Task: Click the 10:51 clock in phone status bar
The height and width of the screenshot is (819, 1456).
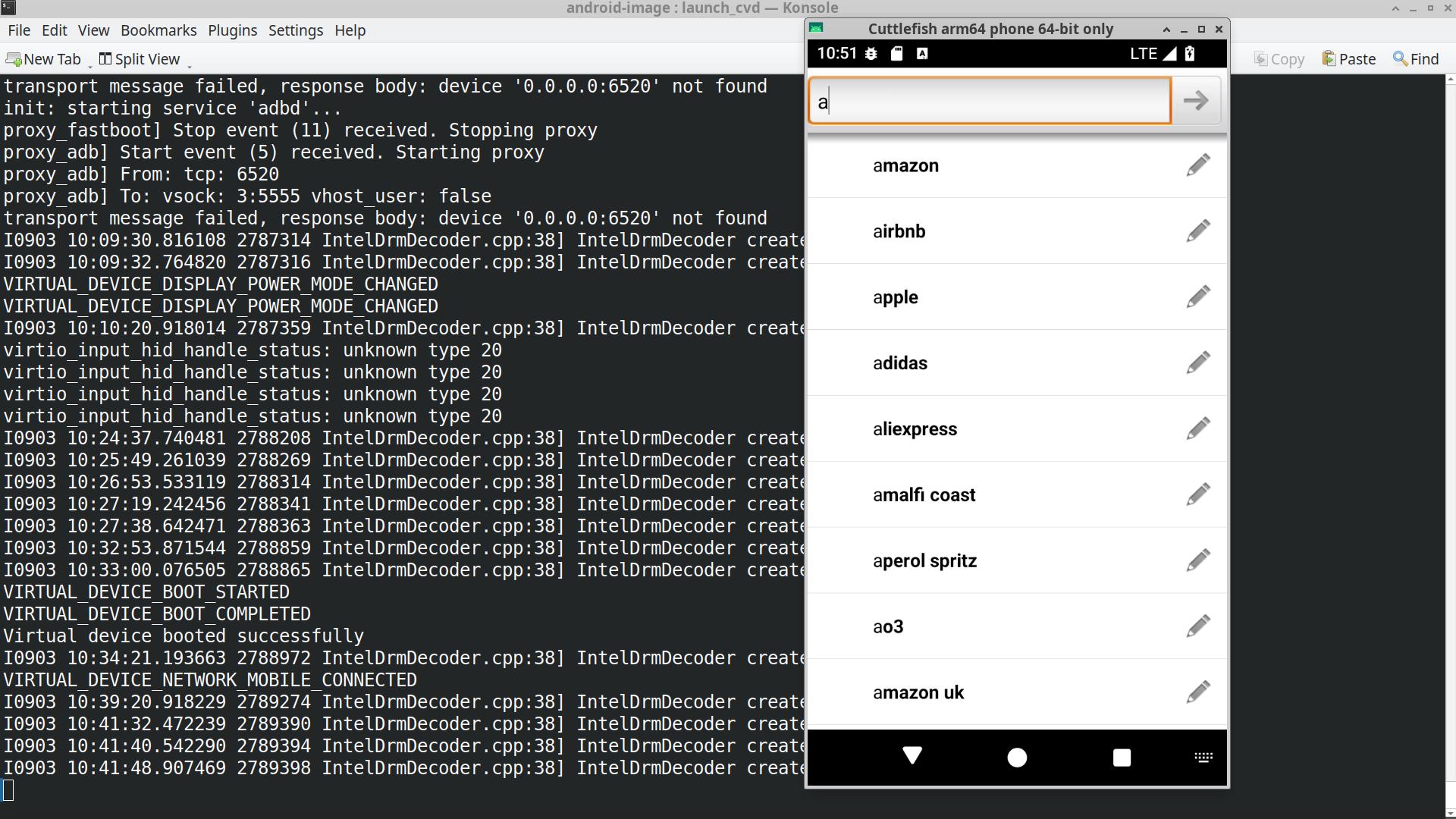Action: pyautogui.click(x=836, y=54)
